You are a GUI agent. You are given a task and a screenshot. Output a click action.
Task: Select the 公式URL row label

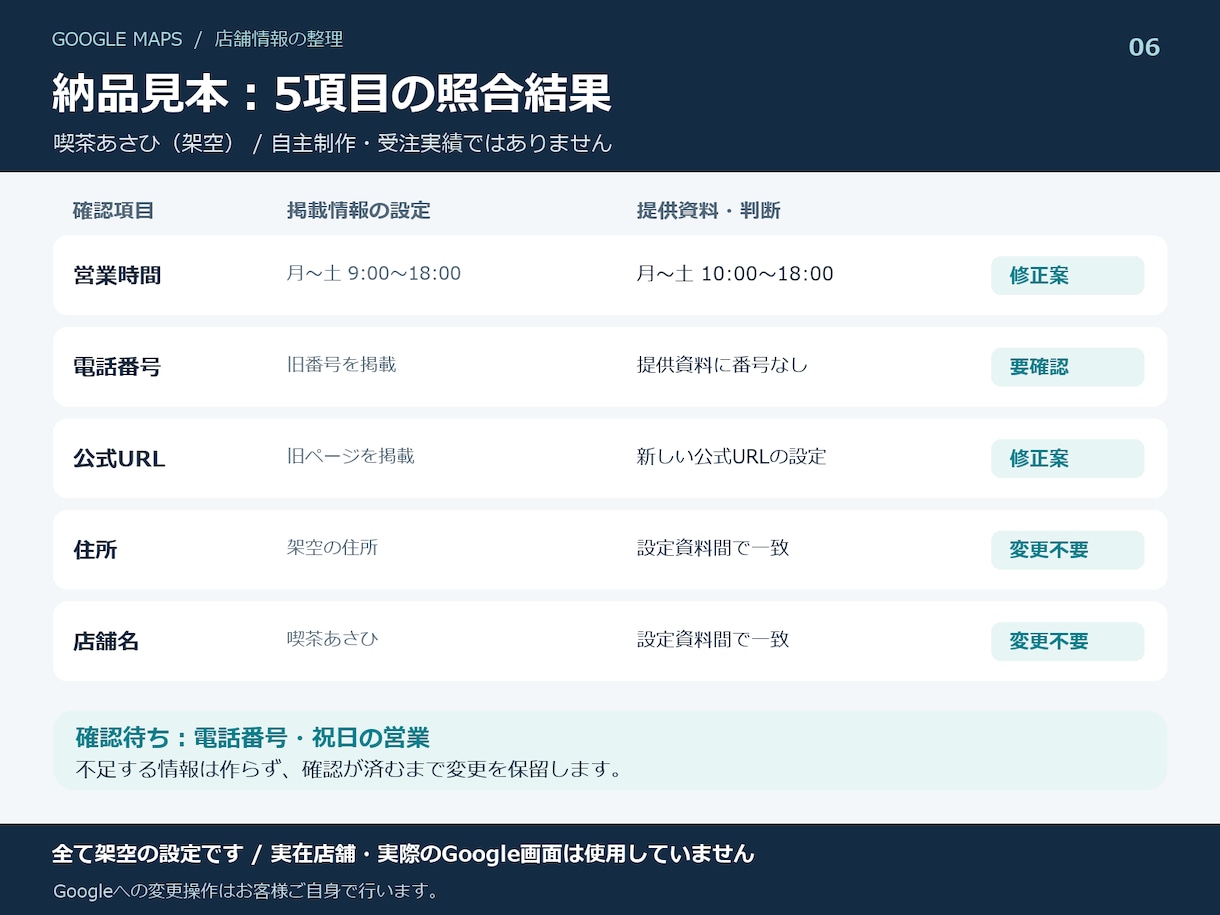119,459
